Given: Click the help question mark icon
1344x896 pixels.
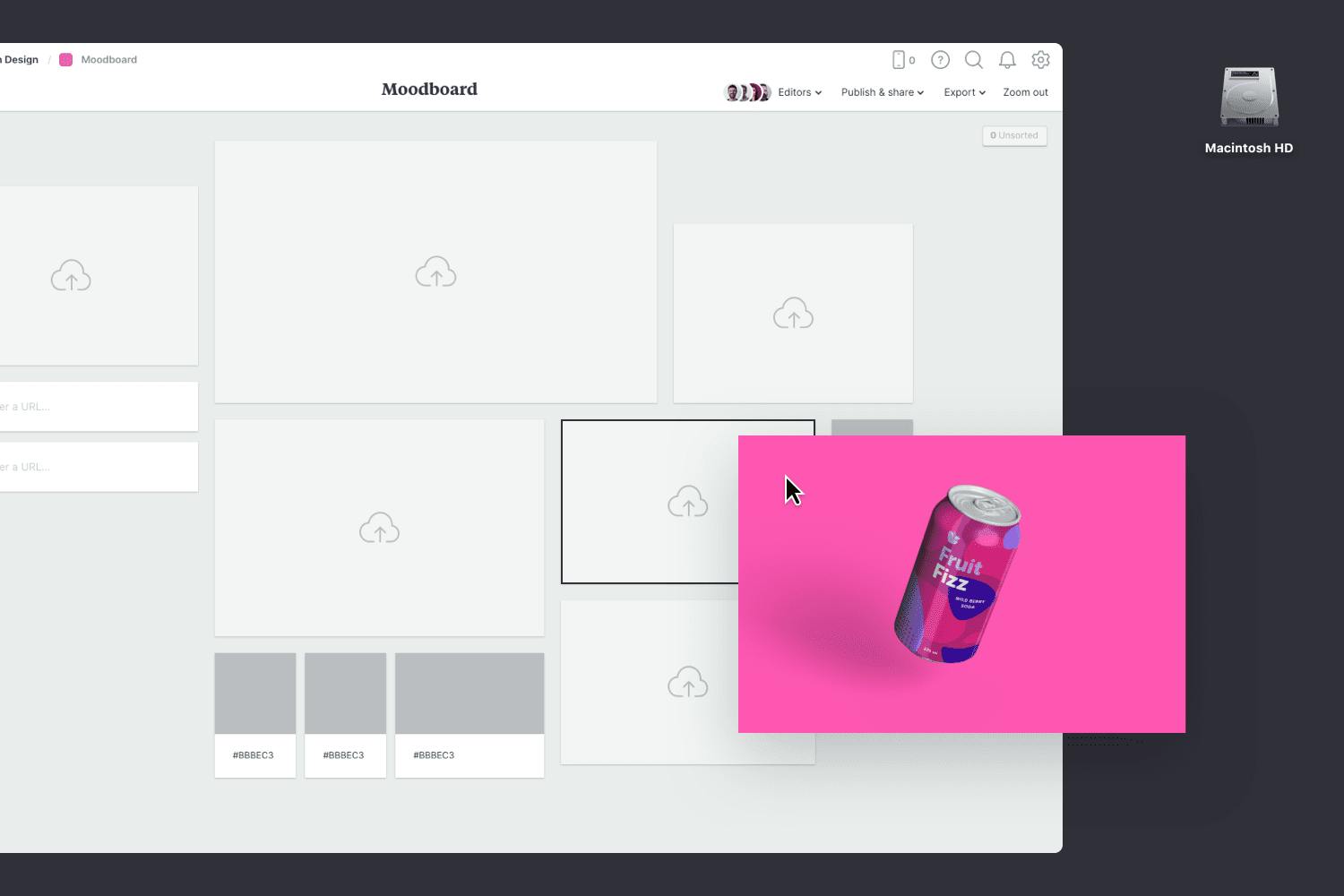Looking at the screenshot, I should tap(940, 59).
